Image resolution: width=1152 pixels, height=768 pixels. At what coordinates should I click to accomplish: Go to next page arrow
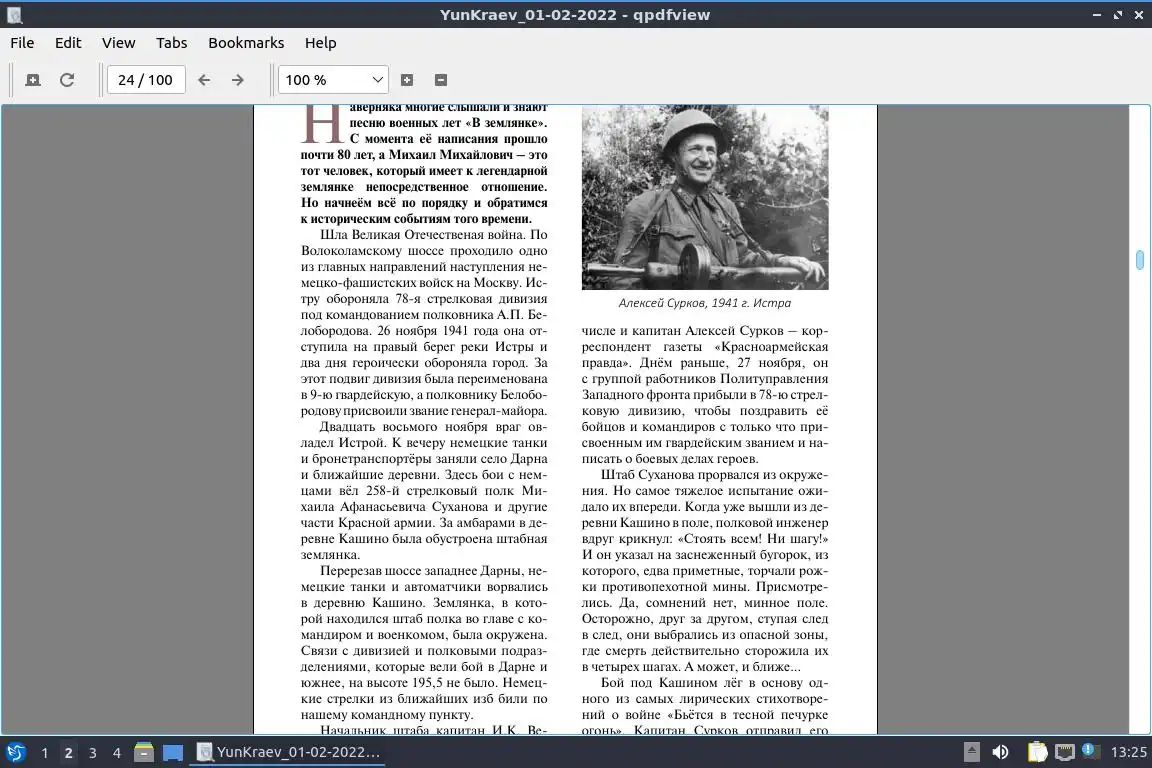click(237, 80)
